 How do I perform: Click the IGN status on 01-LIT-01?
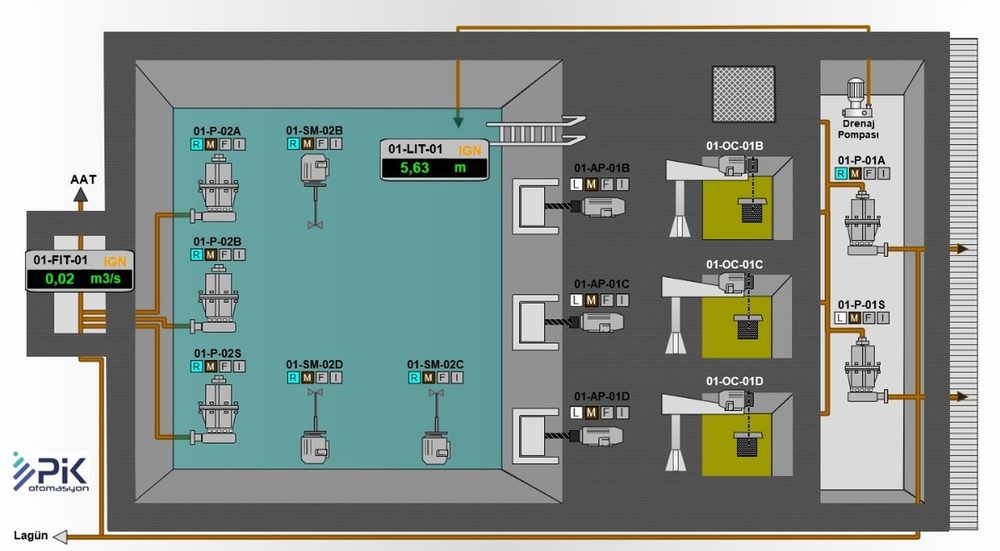[x=470, y=151]
